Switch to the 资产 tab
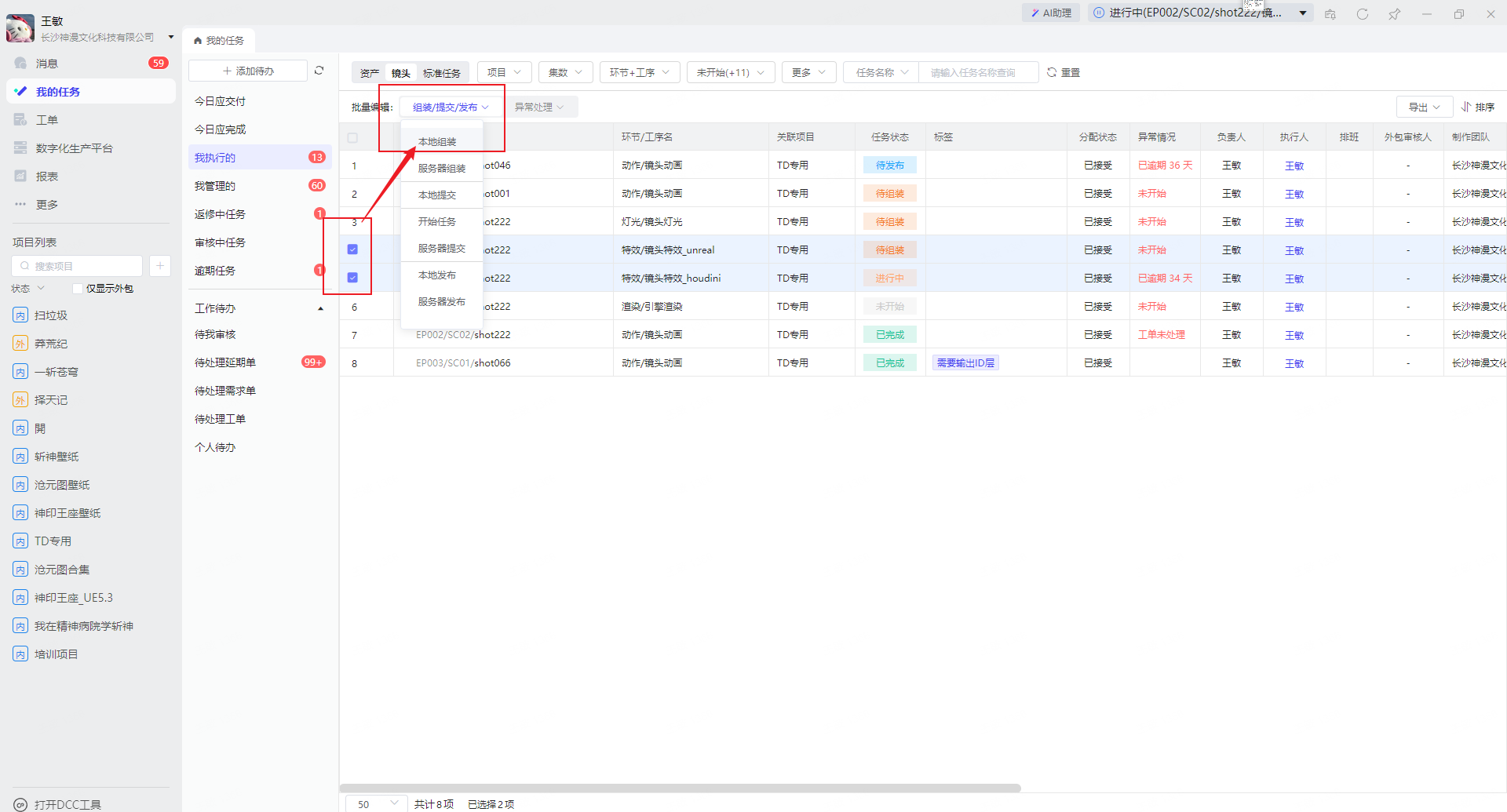Image resolution: width=1507 pixels, height=812 pixels. coord(369,73)
